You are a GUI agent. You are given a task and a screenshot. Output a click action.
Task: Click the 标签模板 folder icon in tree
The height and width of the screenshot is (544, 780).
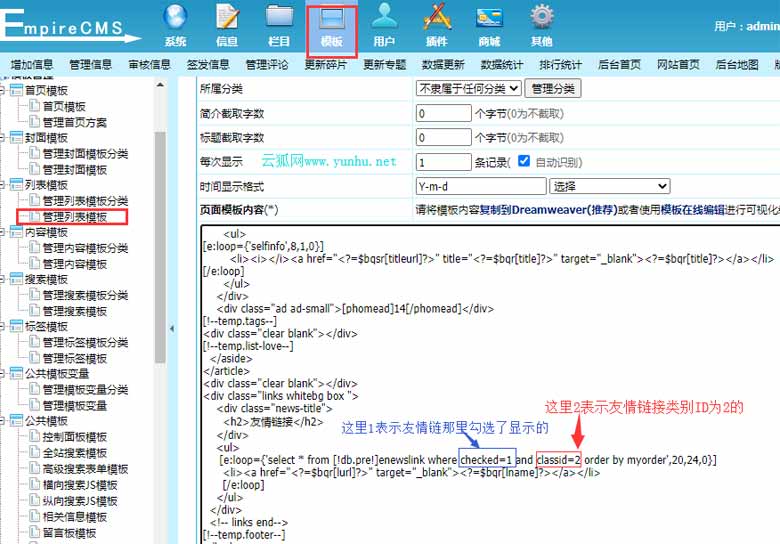tap(16, 326)
